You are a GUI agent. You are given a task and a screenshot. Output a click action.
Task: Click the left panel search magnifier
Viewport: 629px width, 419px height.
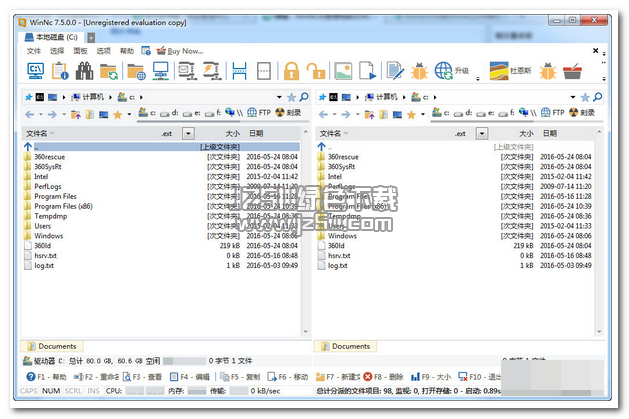click(x=304, y=97)
